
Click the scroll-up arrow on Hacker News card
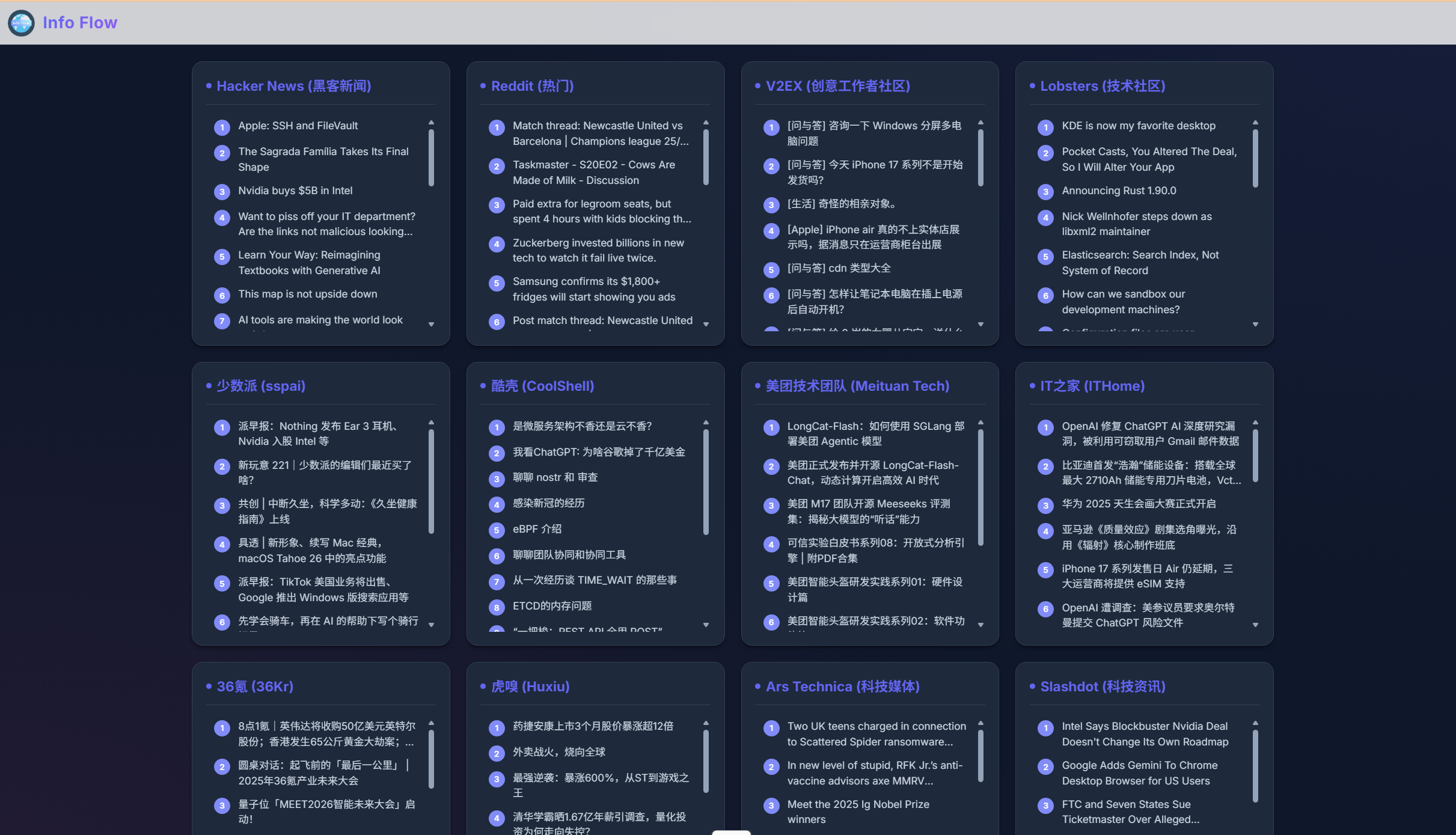pyautogui.click(x=432, y=121)
